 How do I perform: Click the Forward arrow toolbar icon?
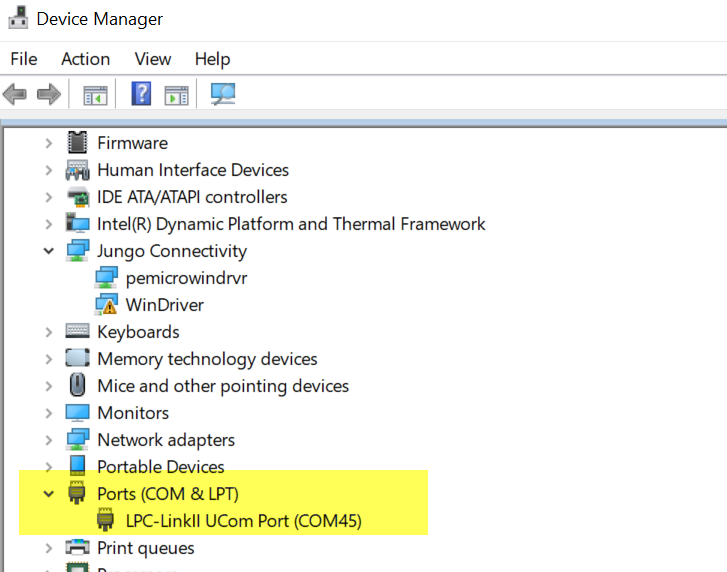tap(48, 95)
